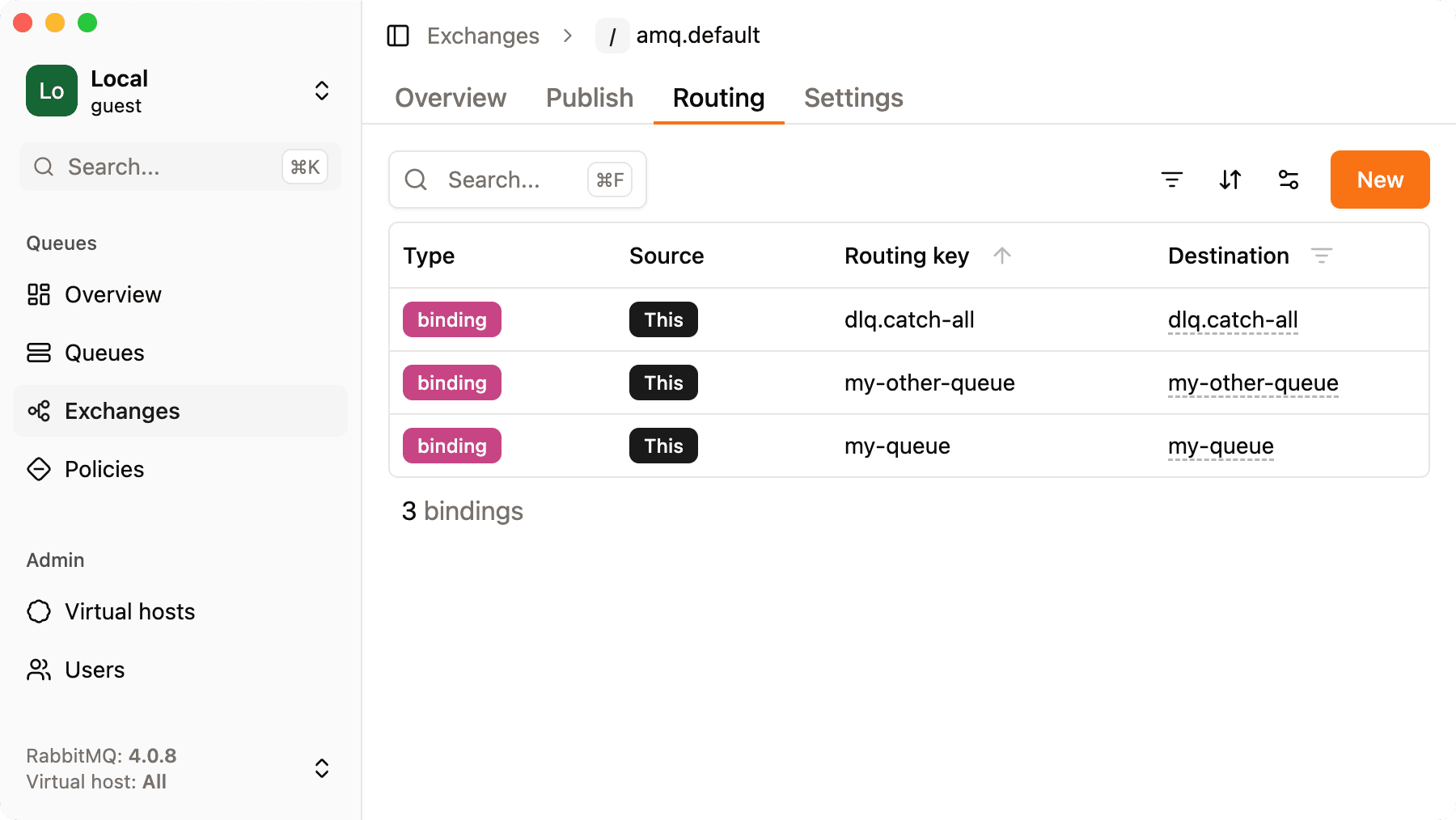The image size is (1456, 820).
Task: Open the Users admin section
Action: (95, 670)
